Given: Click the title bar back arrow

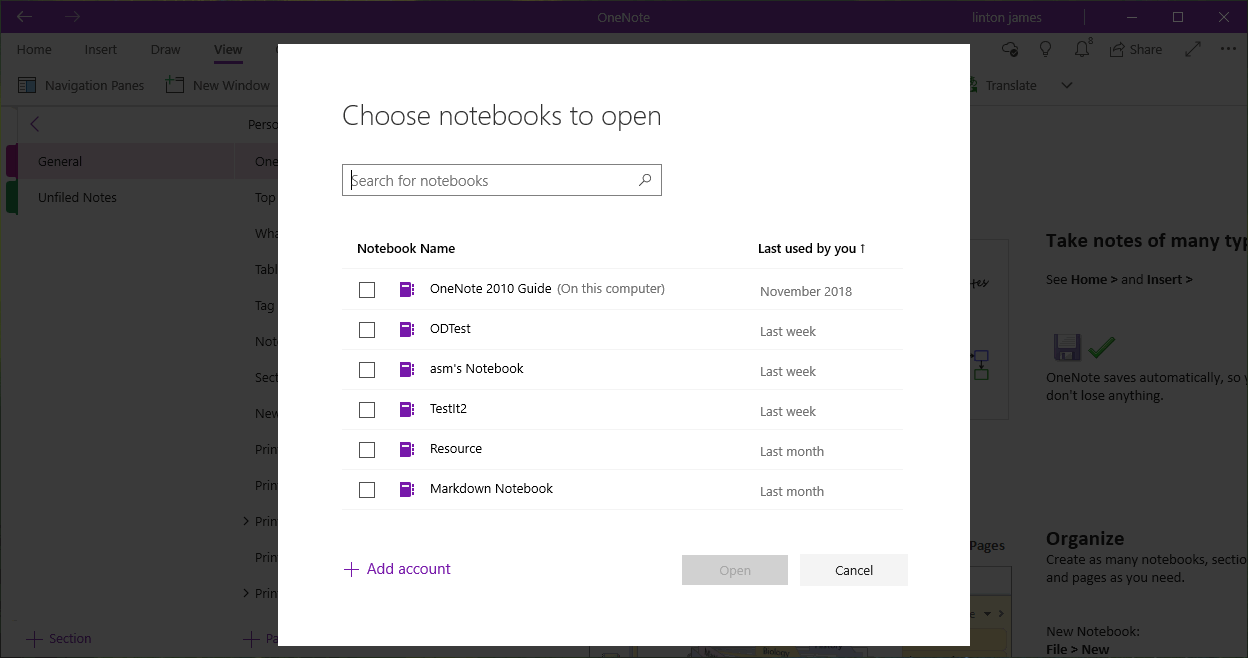Looking at the screenshot, I should tap(25, 17).
